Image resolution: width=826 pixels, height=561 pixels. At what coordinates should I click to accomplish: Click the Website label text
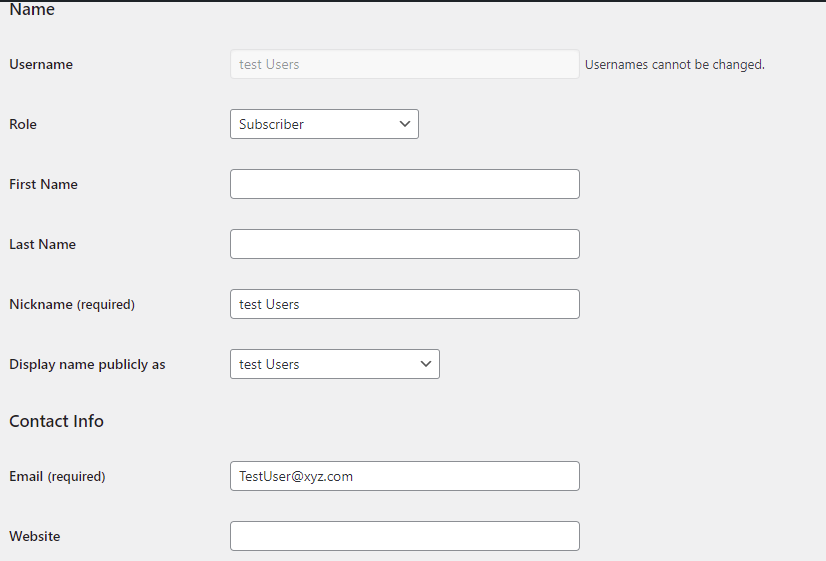(35, 536)
